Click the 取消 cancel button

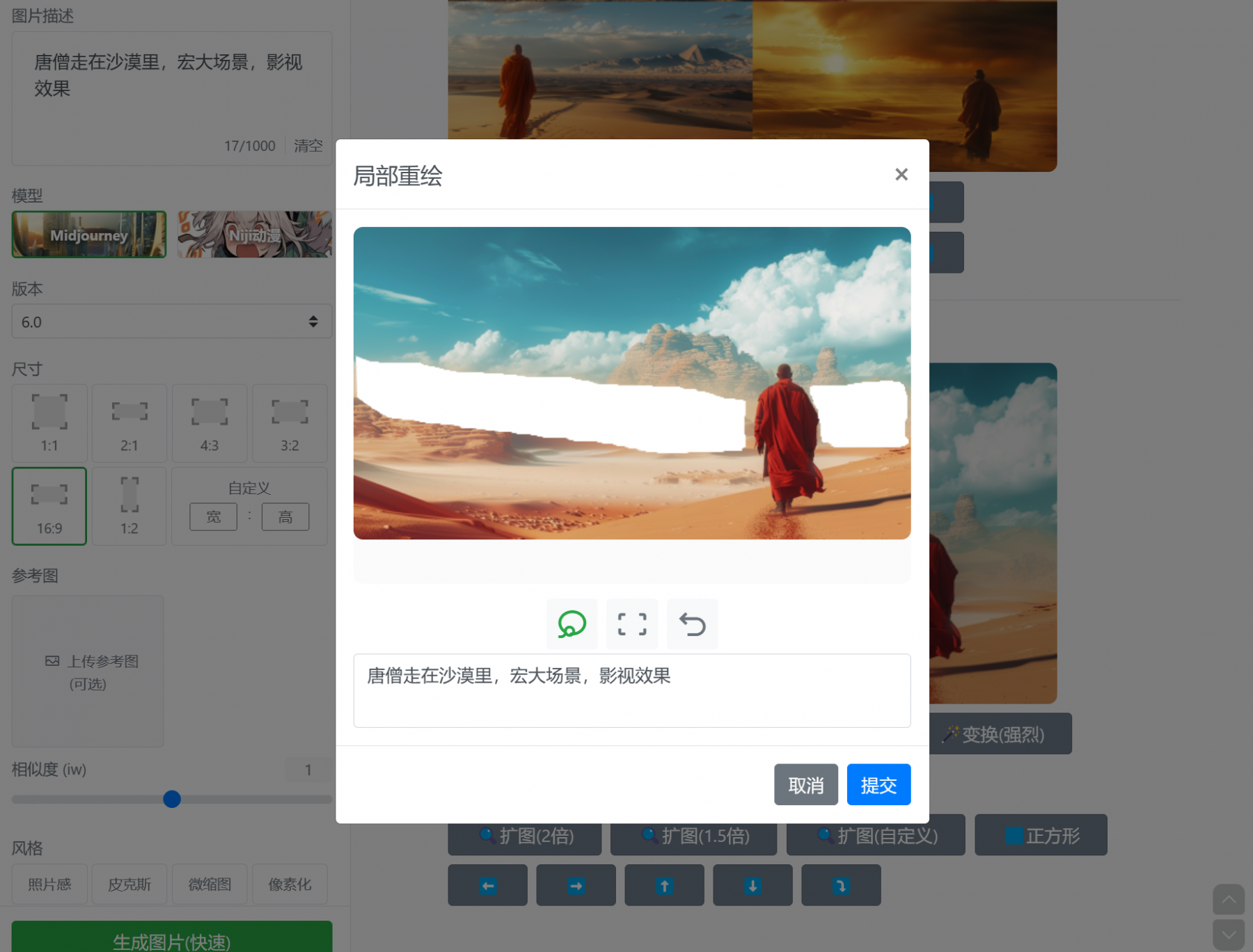click(806, 785)
